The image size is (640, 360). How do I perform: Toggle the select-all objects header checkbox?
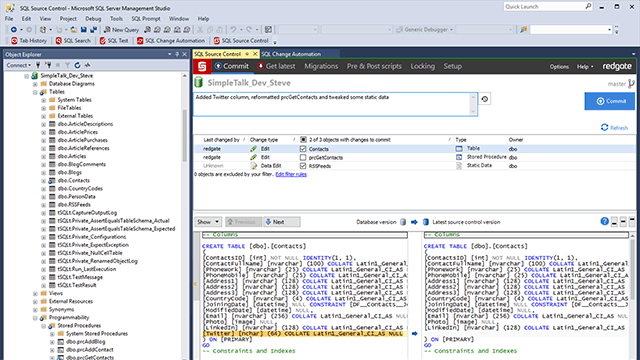[303, 140]
